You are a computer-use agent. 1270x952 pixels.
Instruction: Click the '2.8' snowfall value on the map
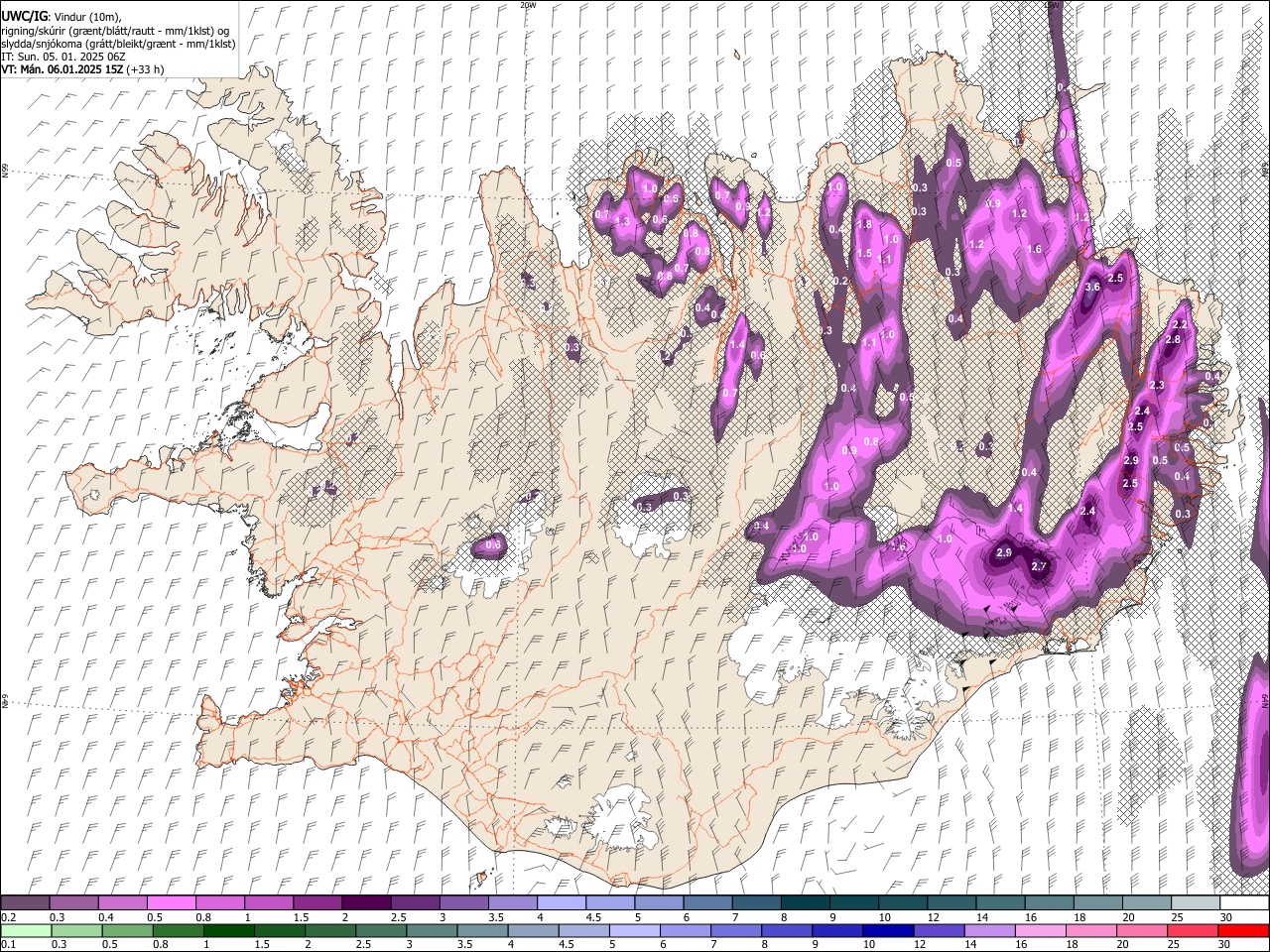1173,340
